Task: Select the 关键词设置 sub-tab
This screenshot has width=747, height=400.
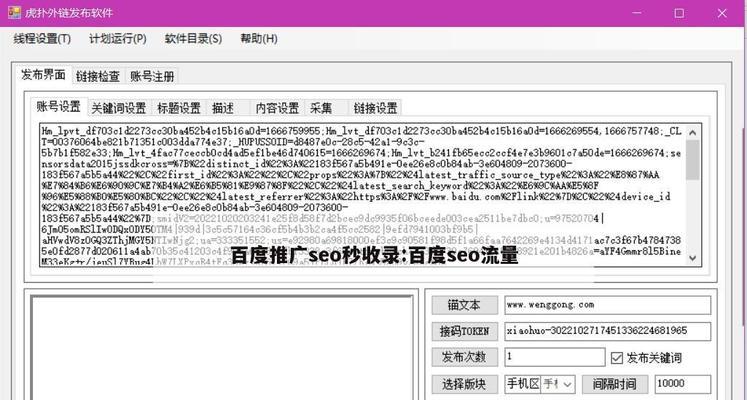Action: 118,108
